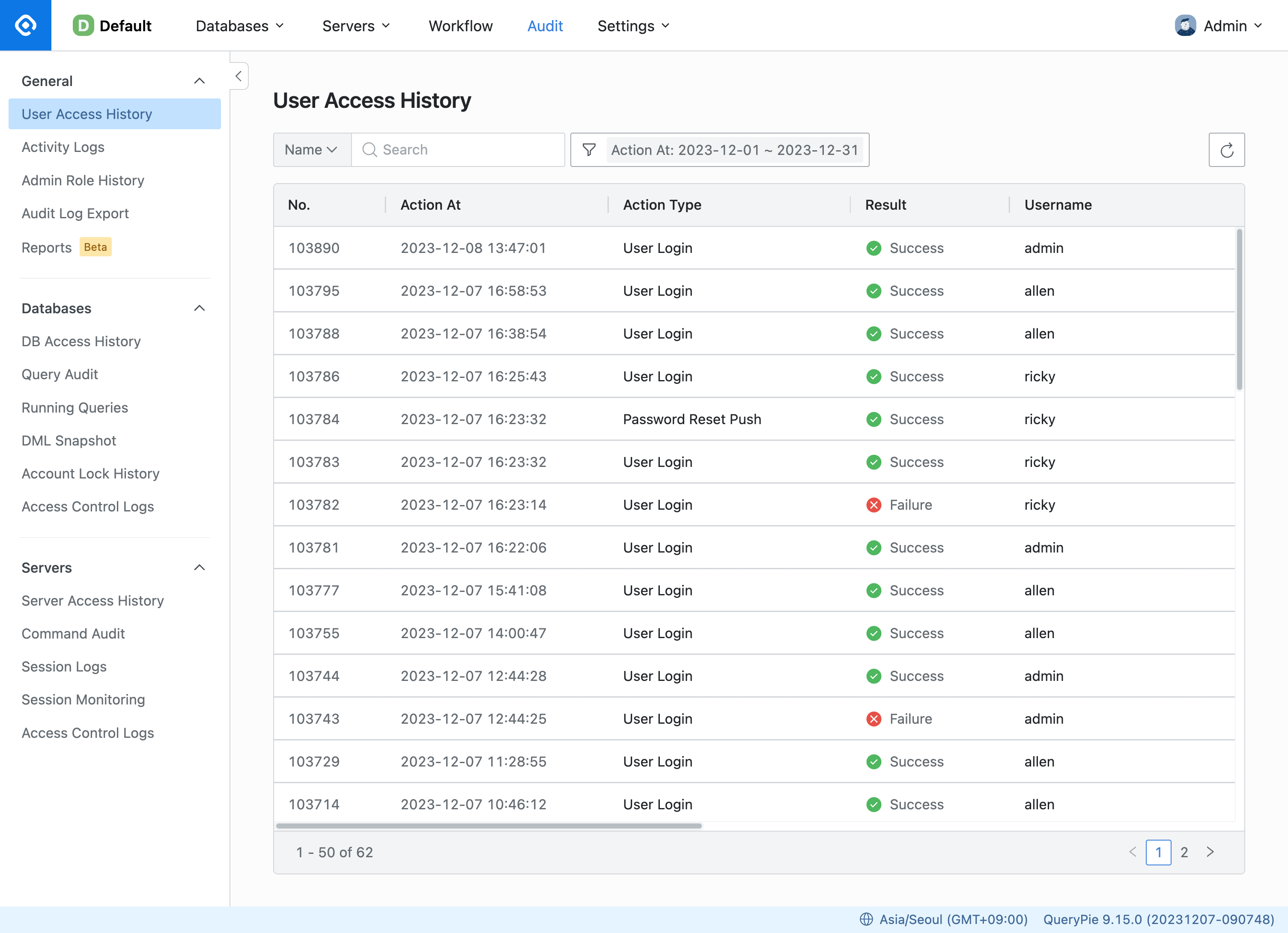Click the search magnifier icon

tap(370, 150)
